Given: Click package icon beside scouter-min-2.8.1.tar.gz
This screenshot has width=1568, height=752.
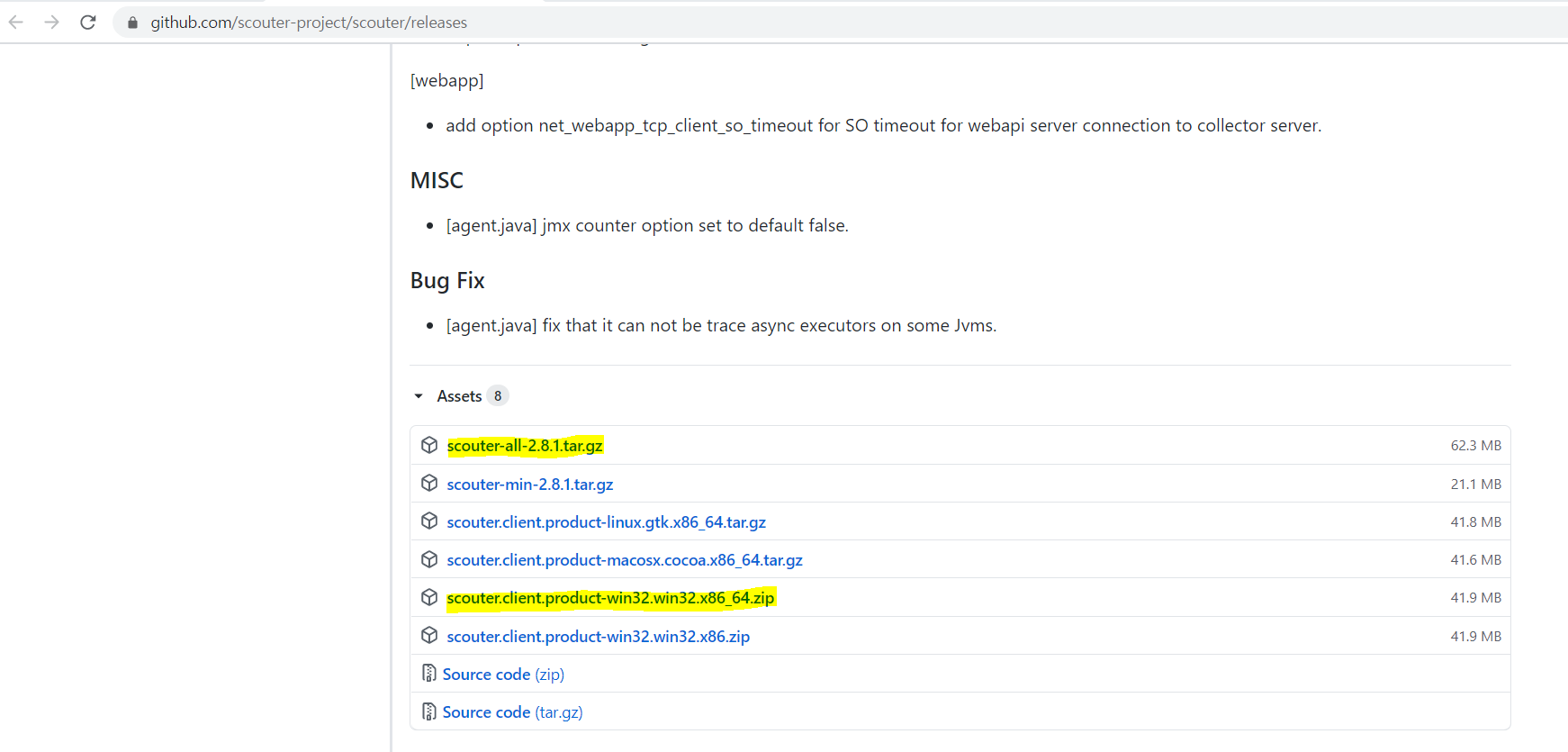Looking at the screenshot, I should 429,484.
